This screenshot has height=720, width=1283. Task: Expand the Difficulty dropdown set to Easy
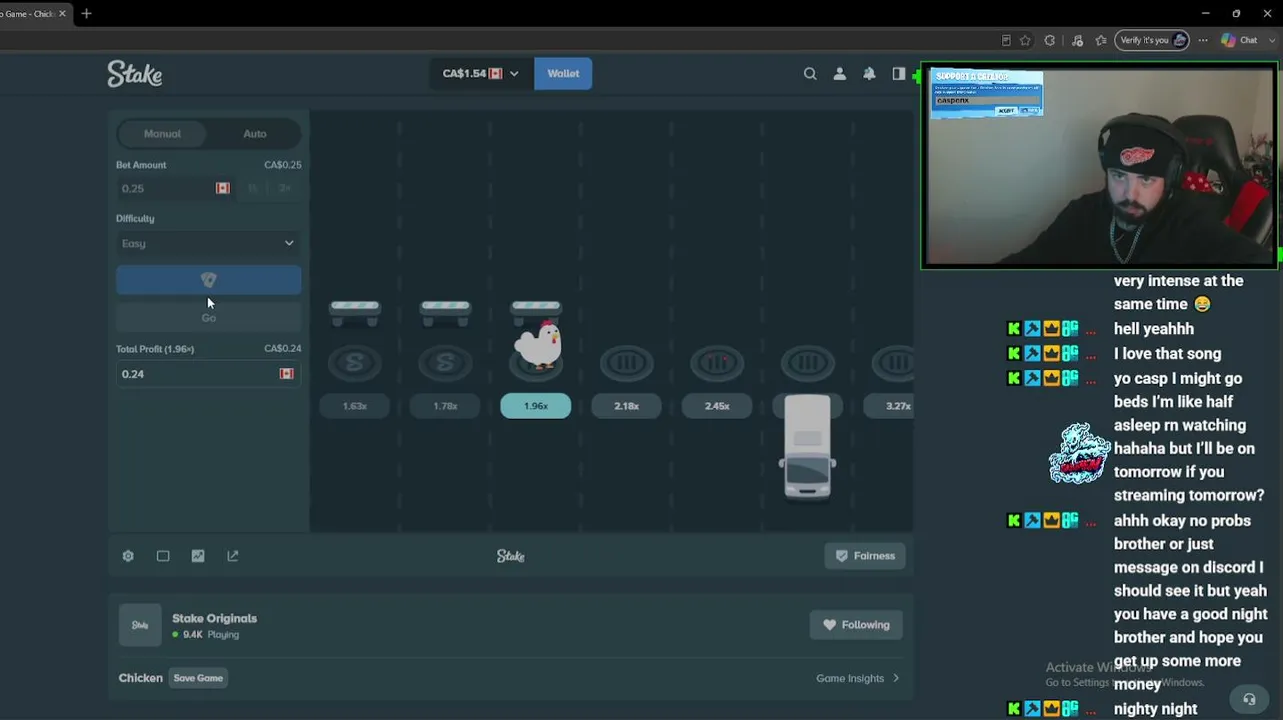tap(208, 243)
